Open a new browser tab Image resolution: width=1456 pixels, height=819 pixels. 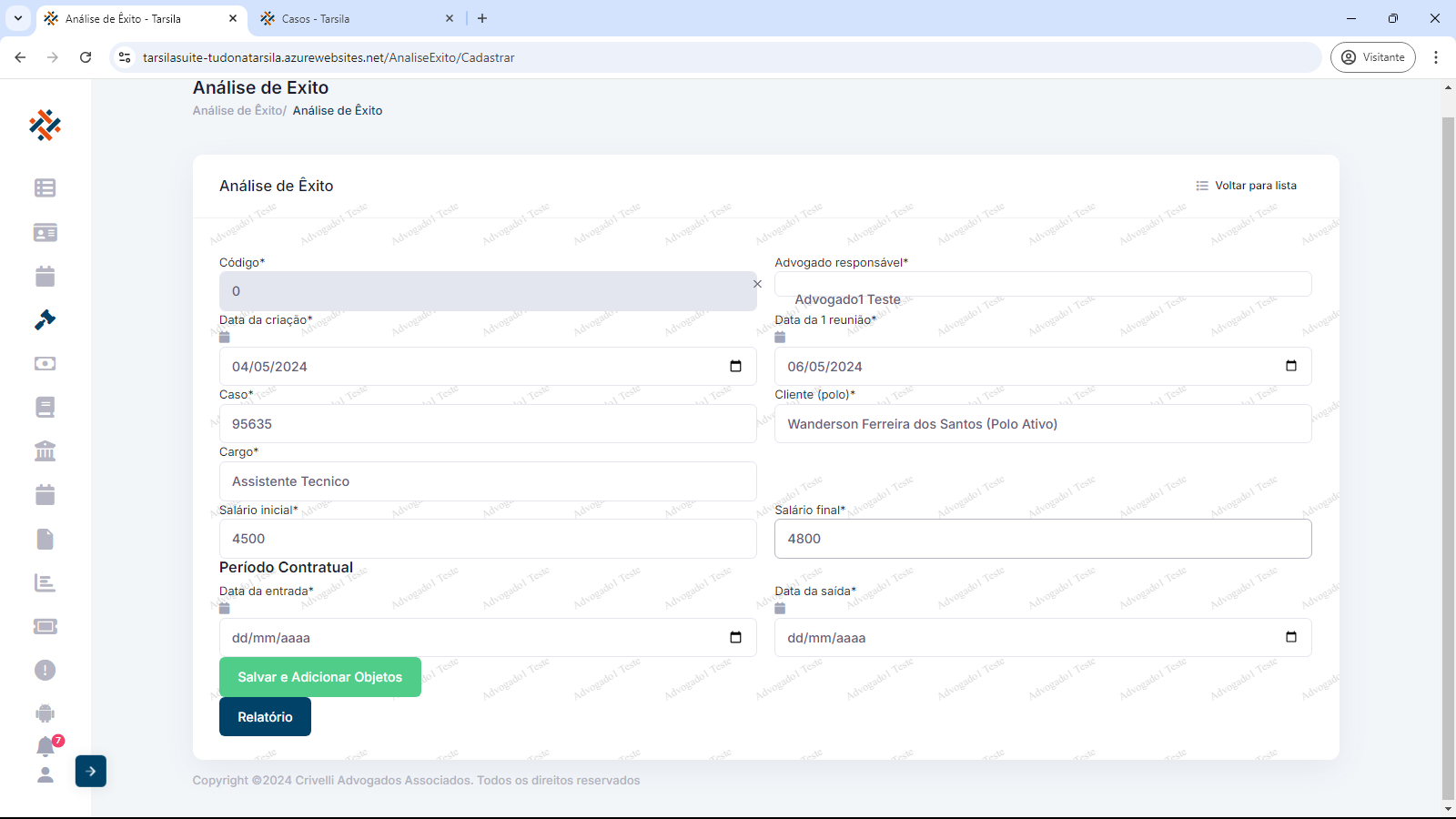pos(482,18)
